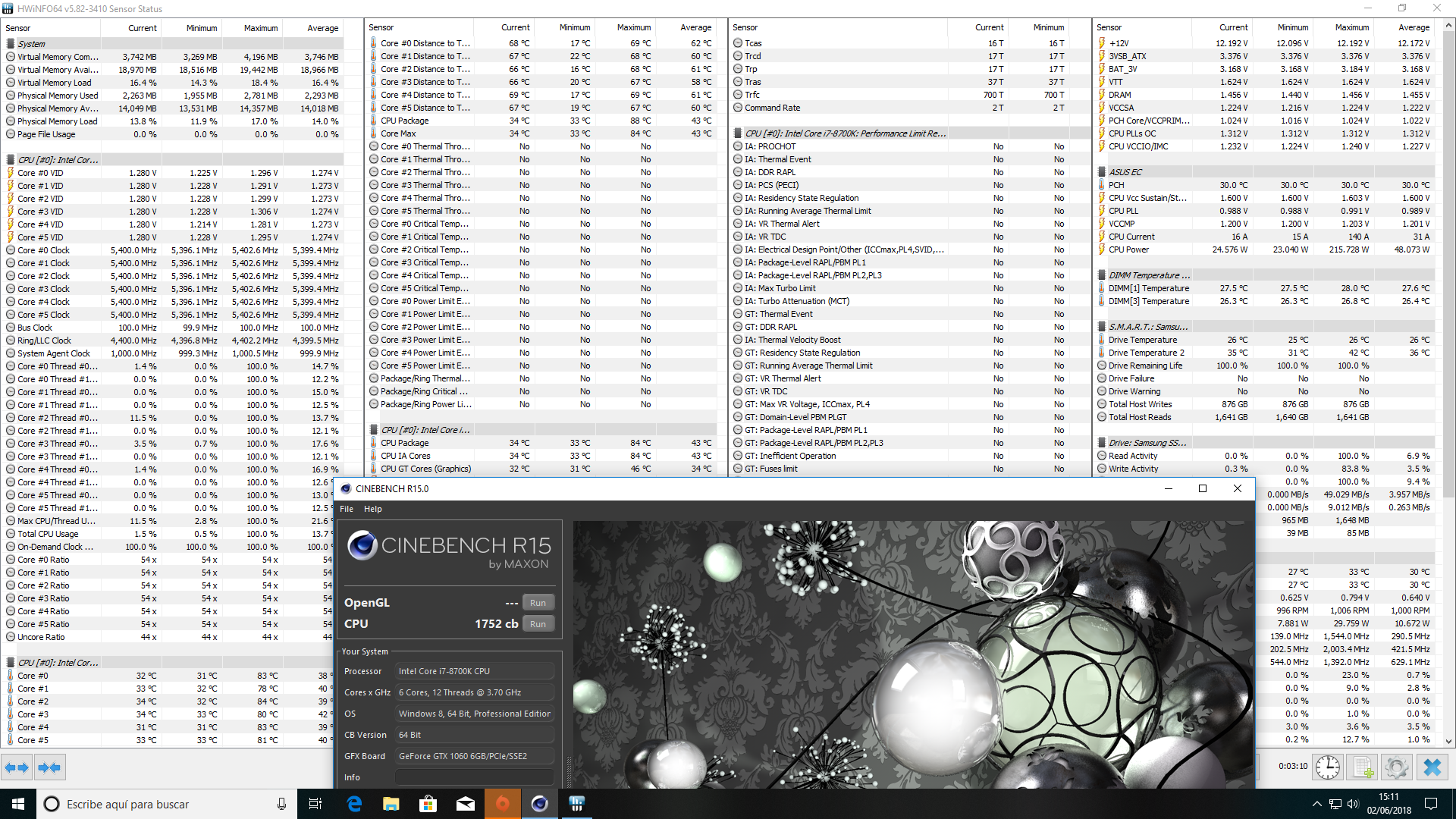This screenshot has width=1456, height=819.
Task: Collapse the DIMM Temperature sensor group
Action: (1148, 275)
